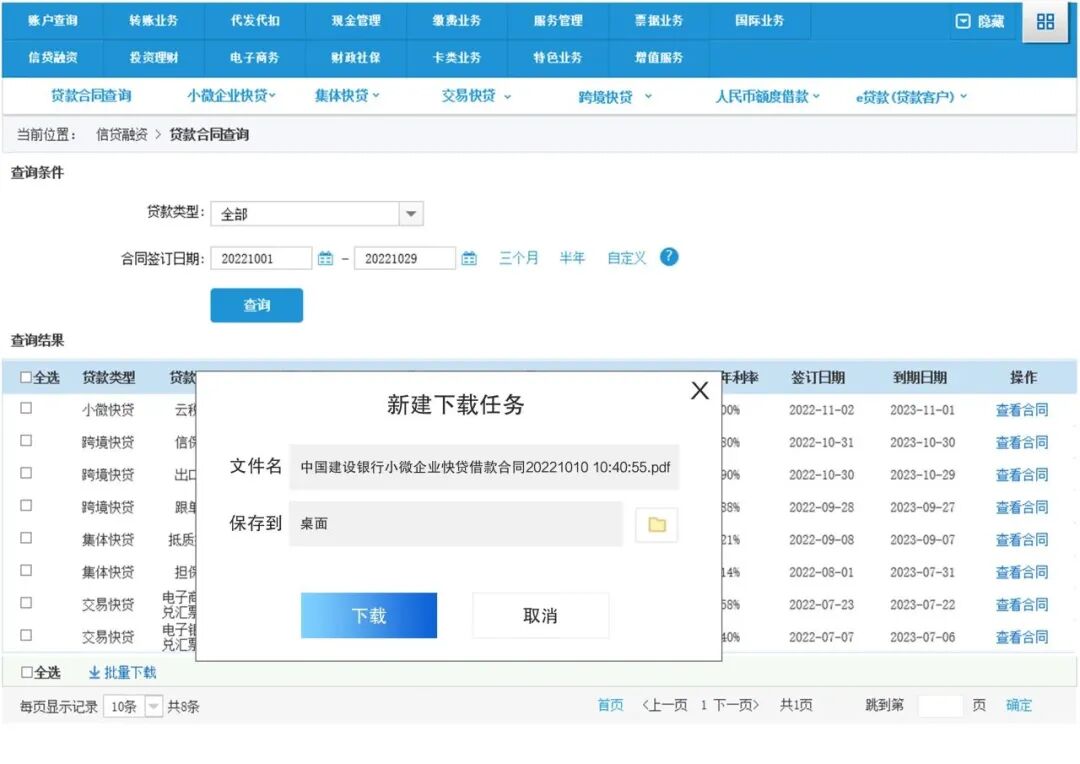Open the 现金管理 menu
Viewport: 1080px width, 764px height.
(355, 21)
